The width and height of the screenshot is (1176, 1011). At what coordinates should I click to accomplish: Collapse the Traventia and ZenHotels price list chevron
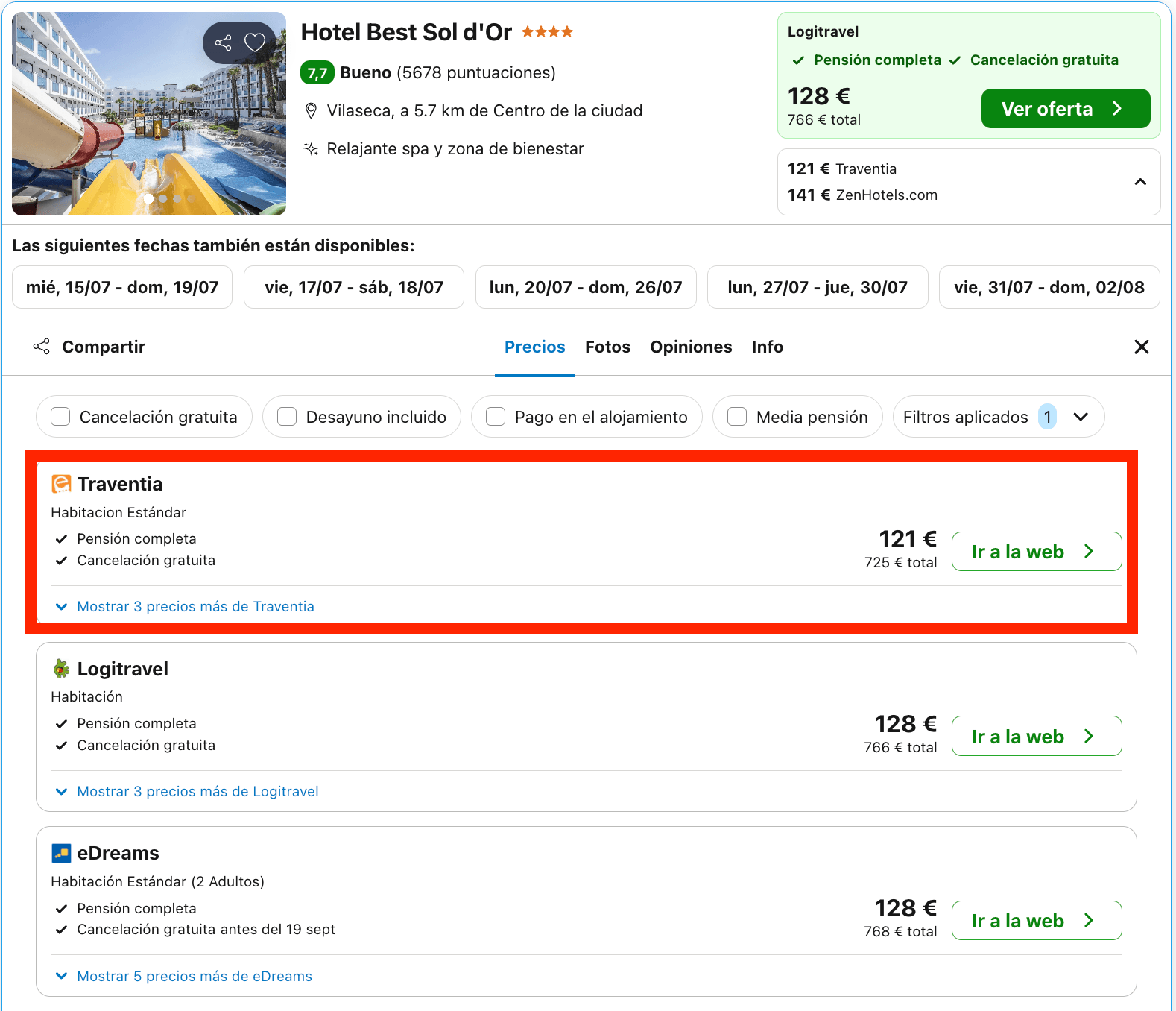pyautogui.click(x=1140, y=182)
